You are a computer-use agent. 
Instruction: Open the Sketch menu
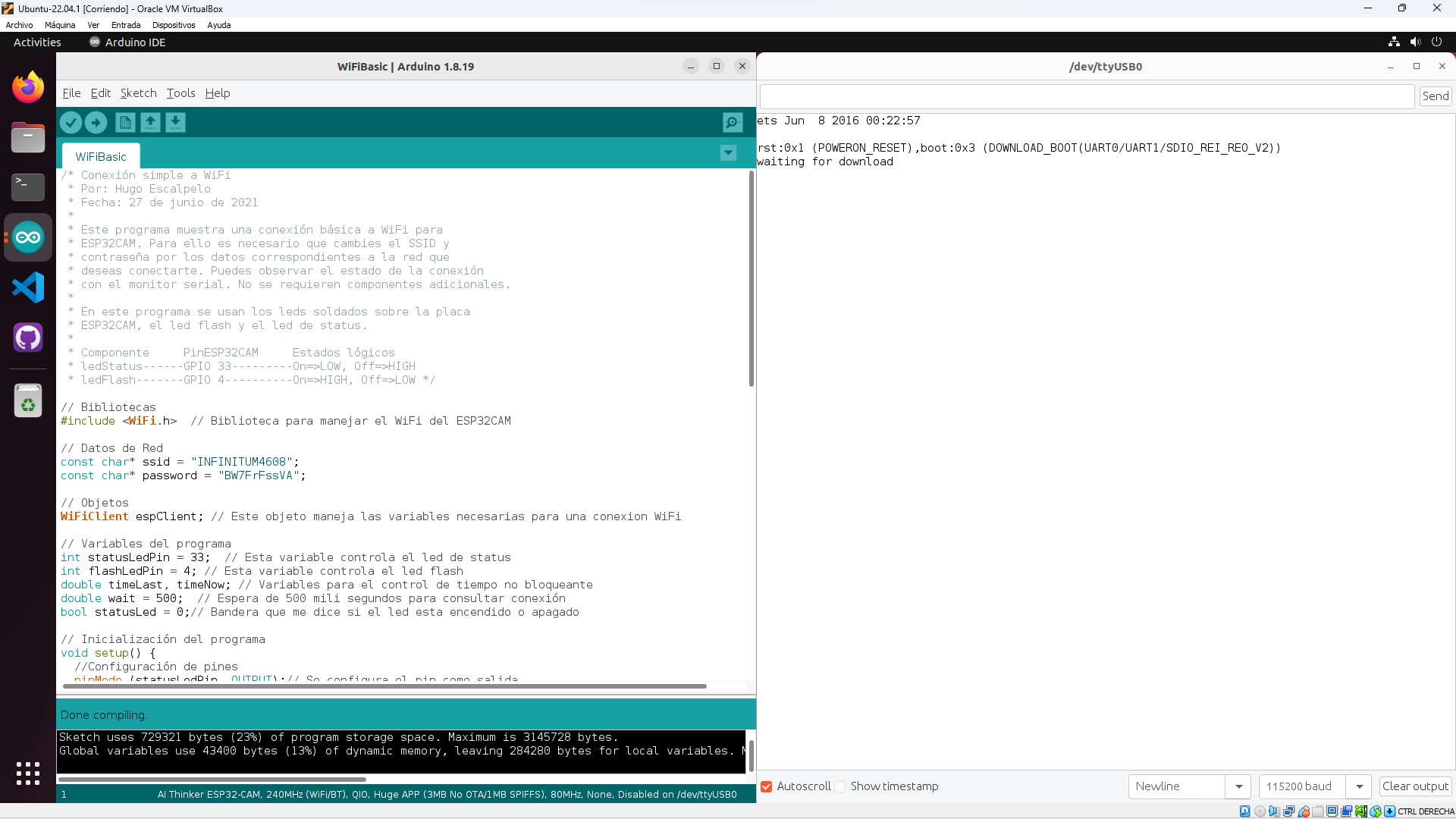(x=138, y=93)
